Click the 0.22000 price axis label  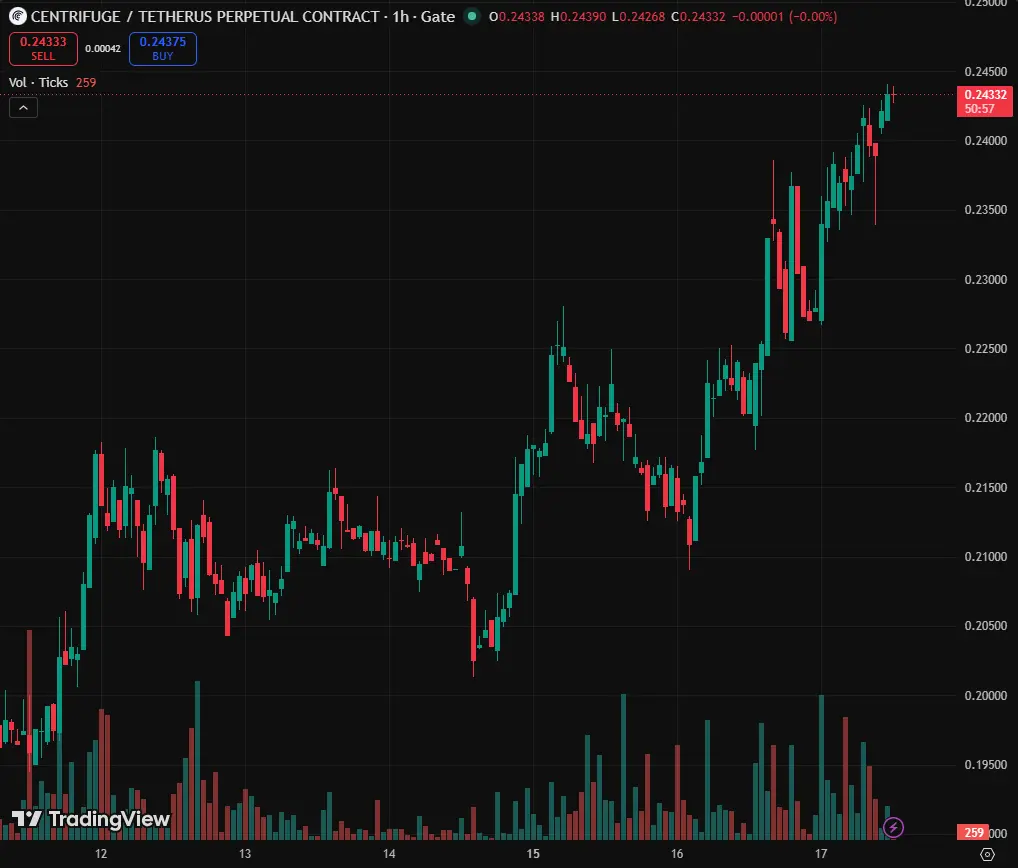click(986, 417)
